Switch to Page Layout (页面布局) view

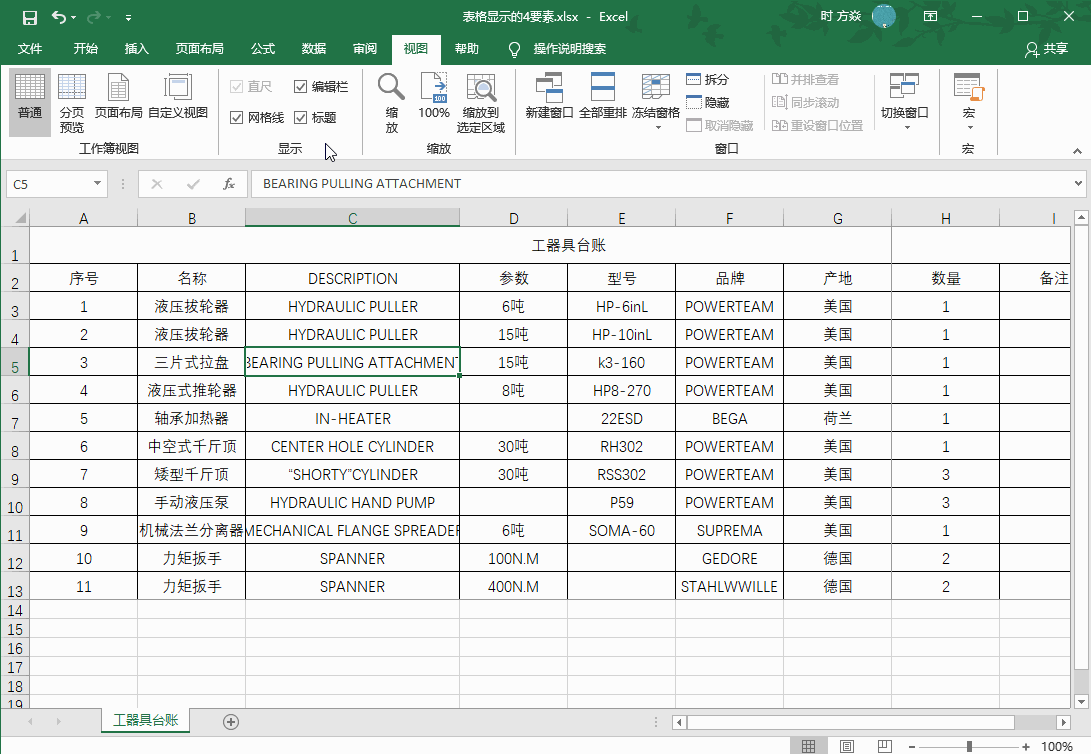tap(118, 96)
